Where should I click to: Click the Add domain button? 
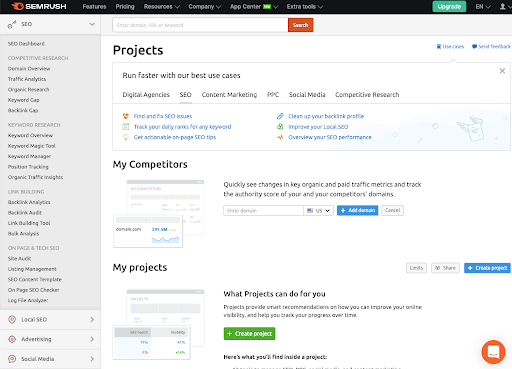[x=357, y=210]
